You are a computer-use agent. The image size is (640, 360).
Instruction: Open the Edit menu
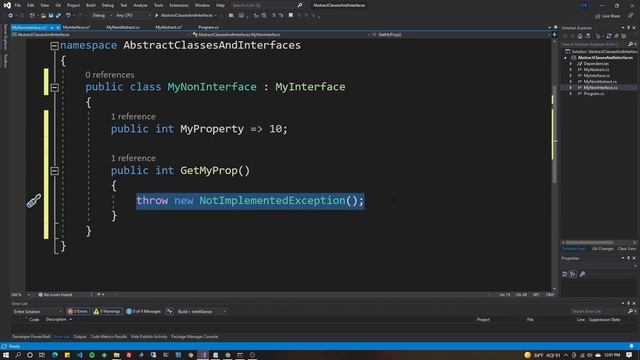31,5
